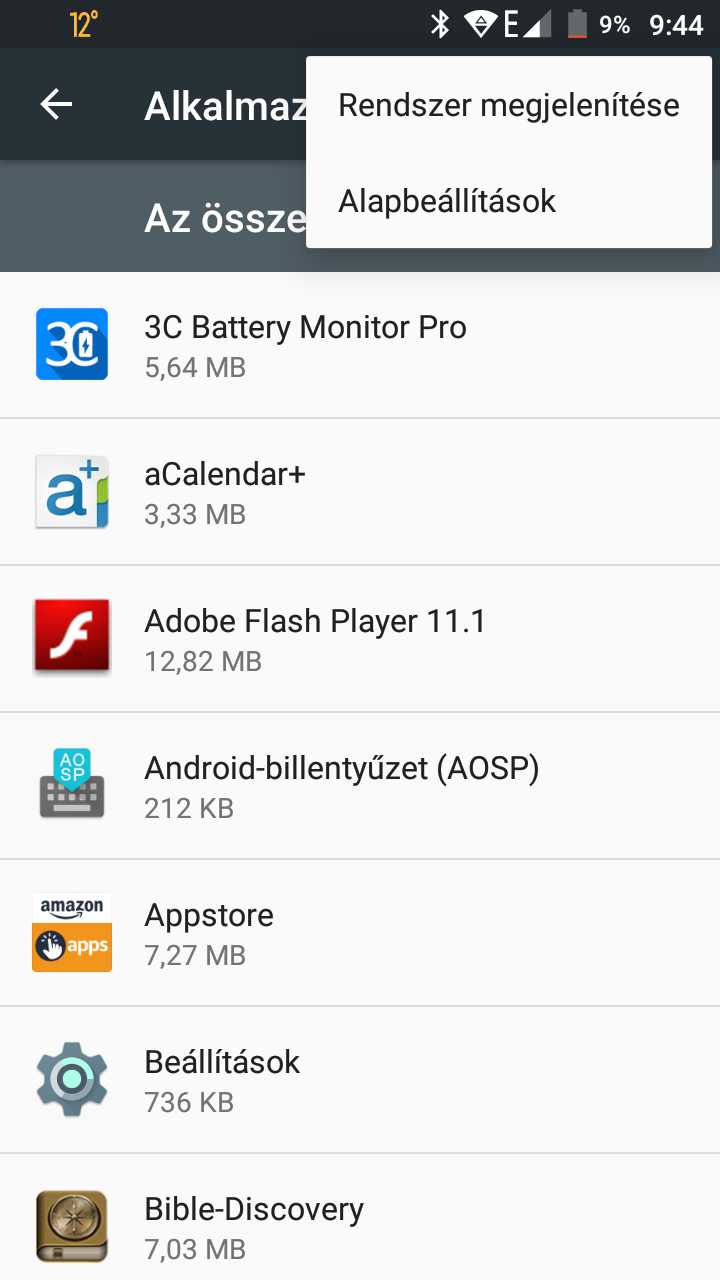Tap the Beállítások gear icon
Viewport: 720px width, 1280px height.
click(72, 1079)
